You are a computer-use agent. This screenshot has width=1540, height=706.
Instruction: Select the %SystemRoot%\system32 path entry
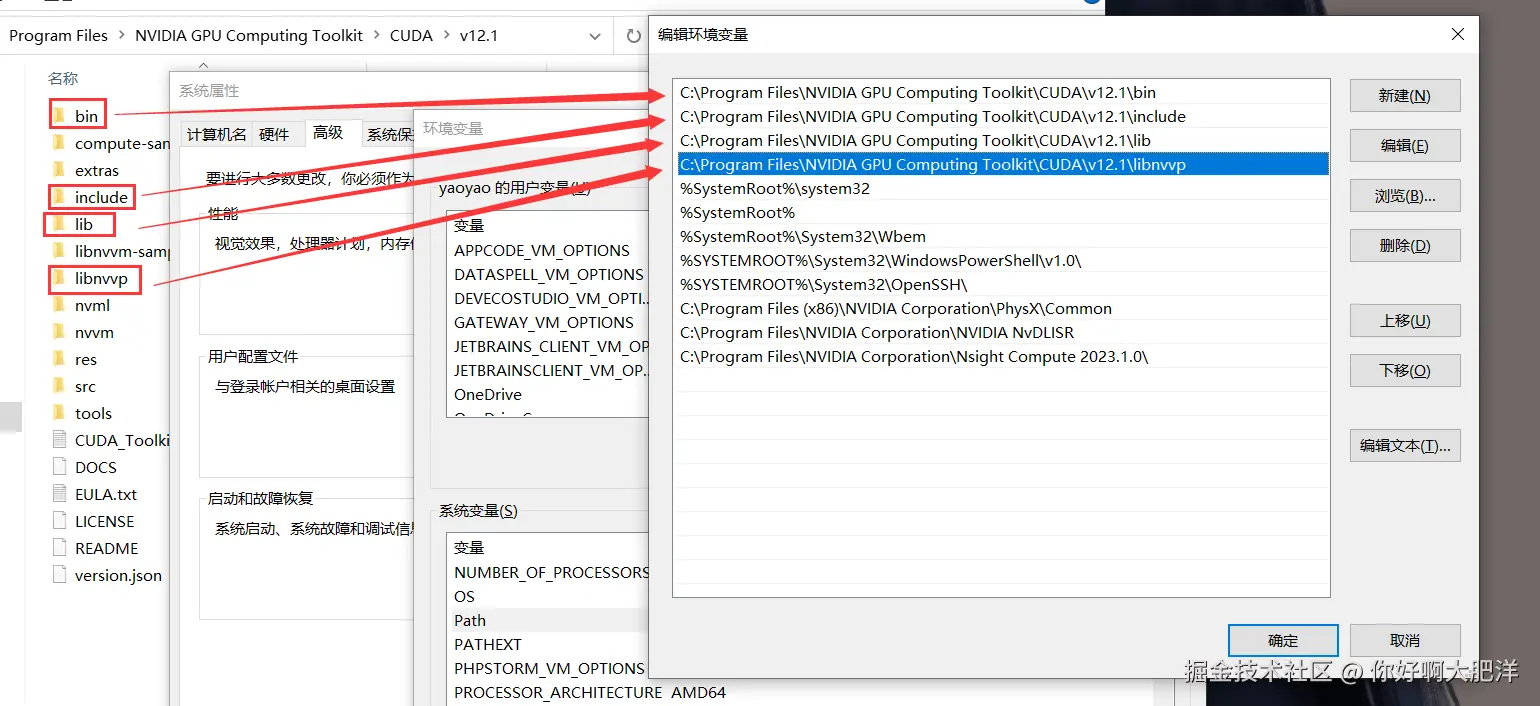pos(775,188)
